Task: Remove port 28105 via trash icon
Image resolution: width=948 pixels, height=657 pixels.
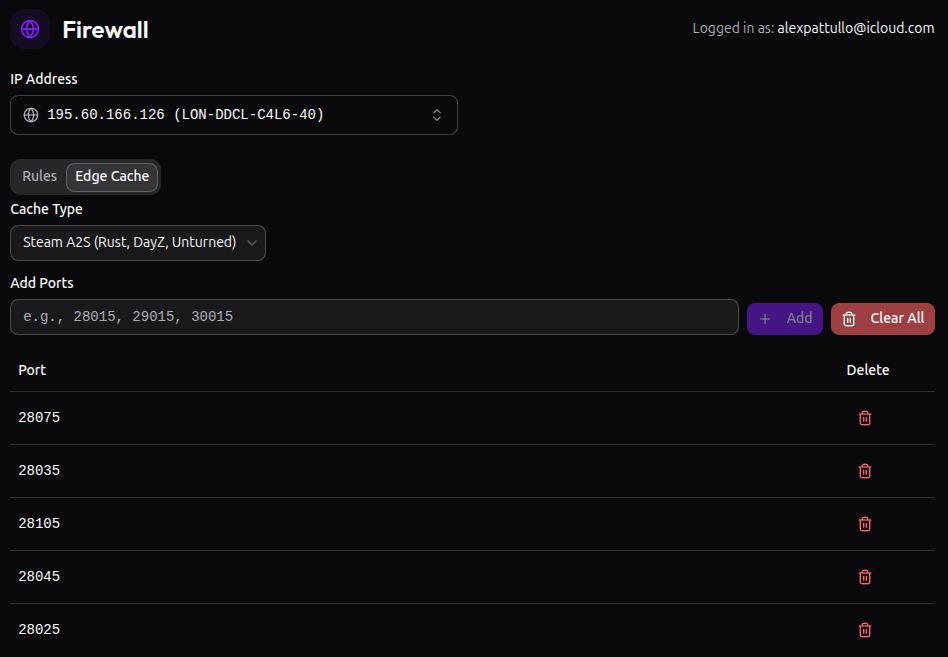Action: coord(865,524)
